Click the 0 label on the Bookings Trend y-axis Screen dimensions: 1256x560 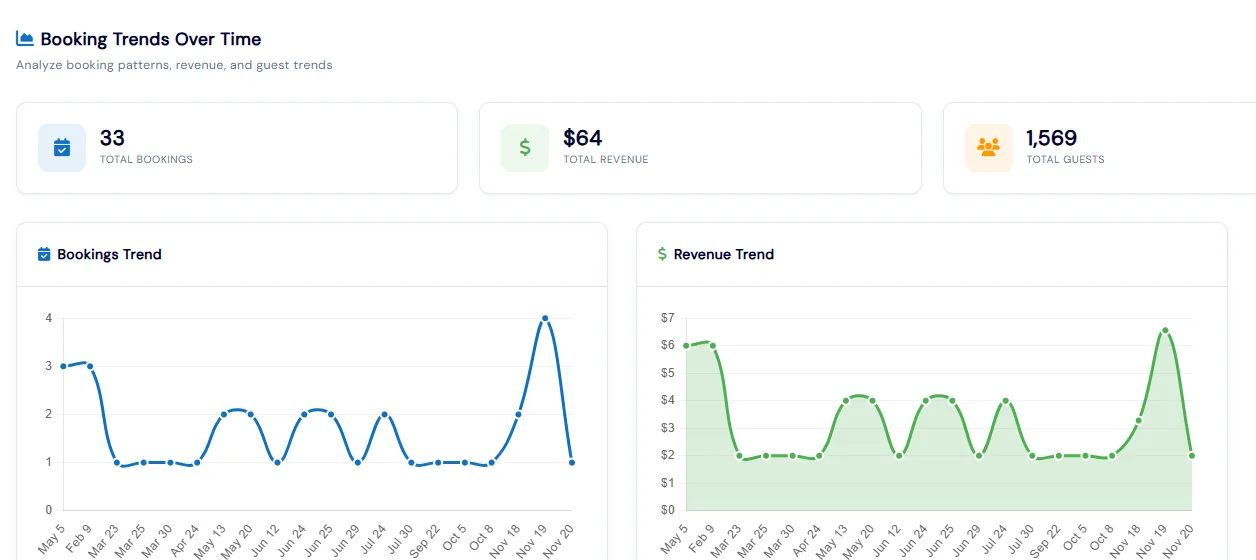pos(48,510)
